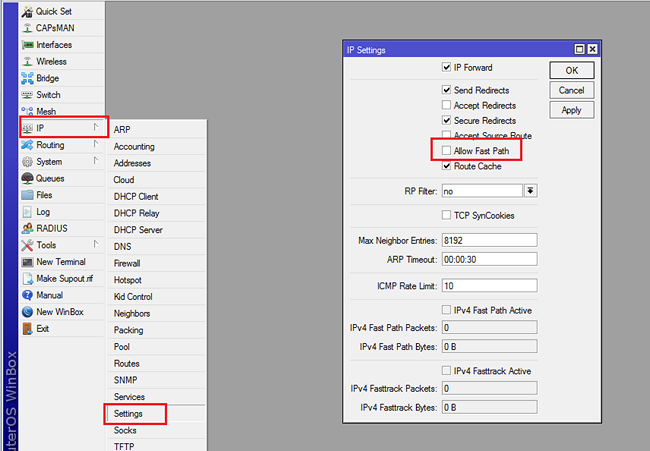Click the CAPsMAN antenna icon
650x451 pixels.
(27, 28)
